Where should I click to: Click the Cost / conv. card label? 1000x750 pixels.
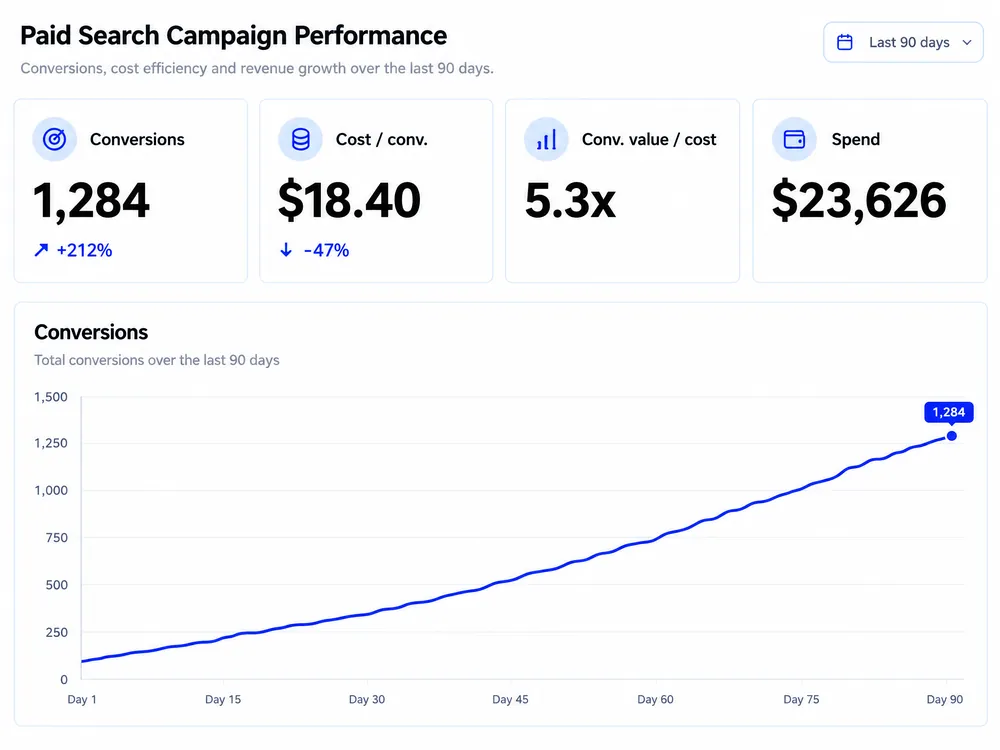point(381,139)
